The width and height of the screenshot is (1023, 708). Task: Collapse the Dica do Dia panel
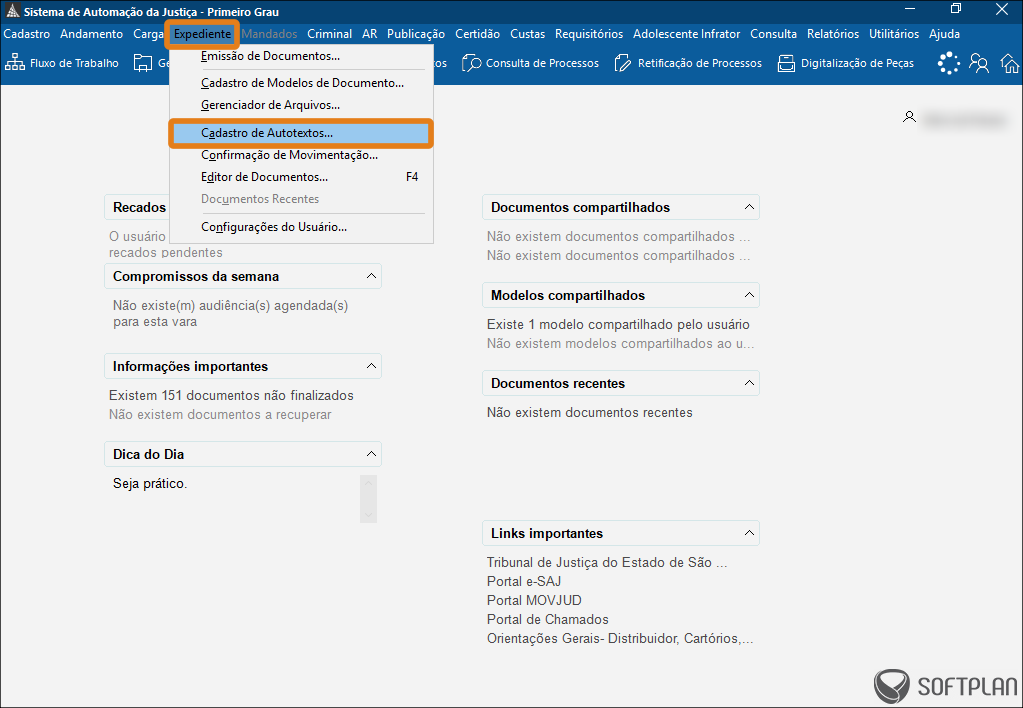coord(371,454)
